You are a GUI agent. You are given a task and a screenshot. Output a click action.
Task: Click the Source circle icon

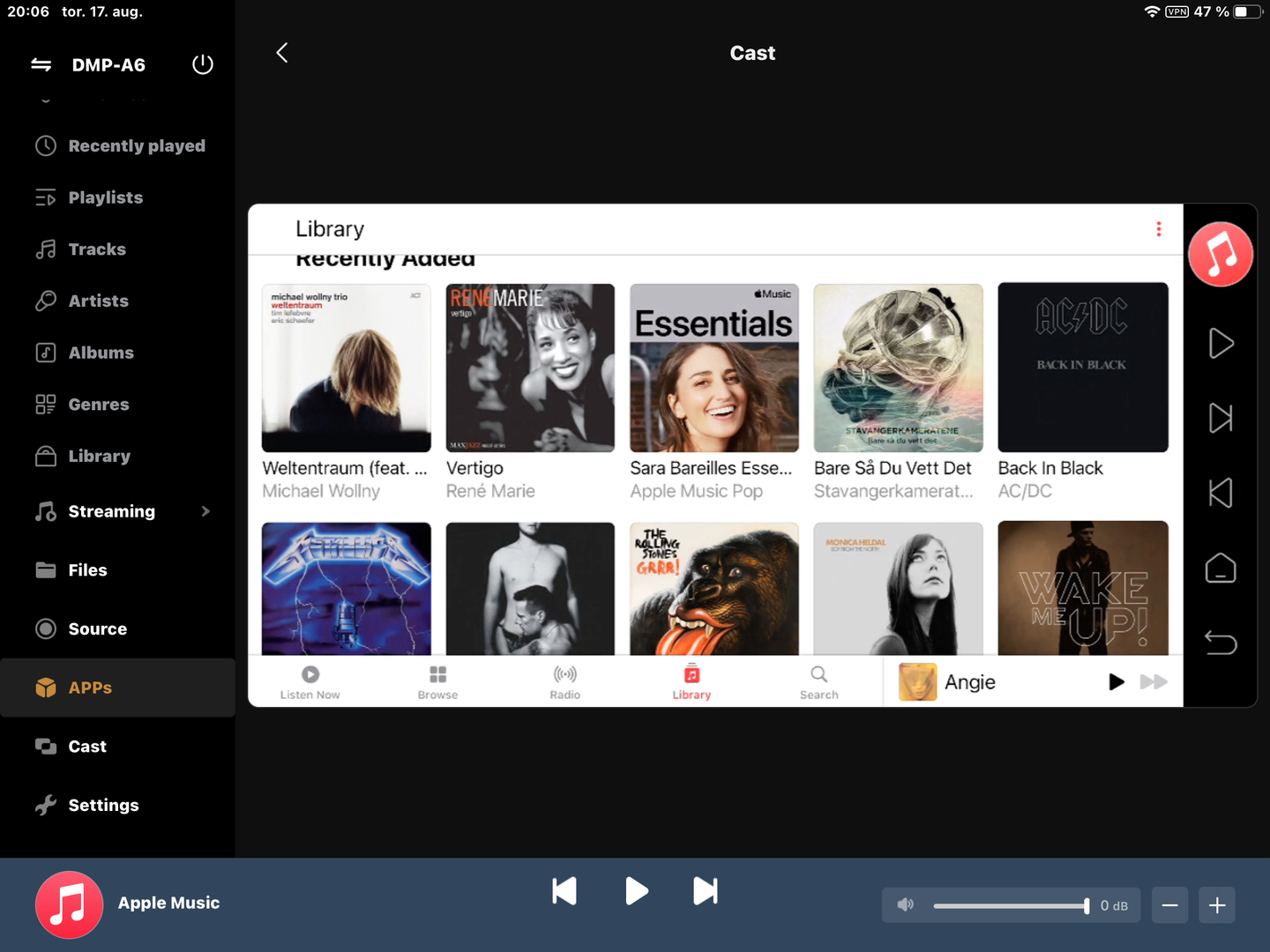coord(46,628)
